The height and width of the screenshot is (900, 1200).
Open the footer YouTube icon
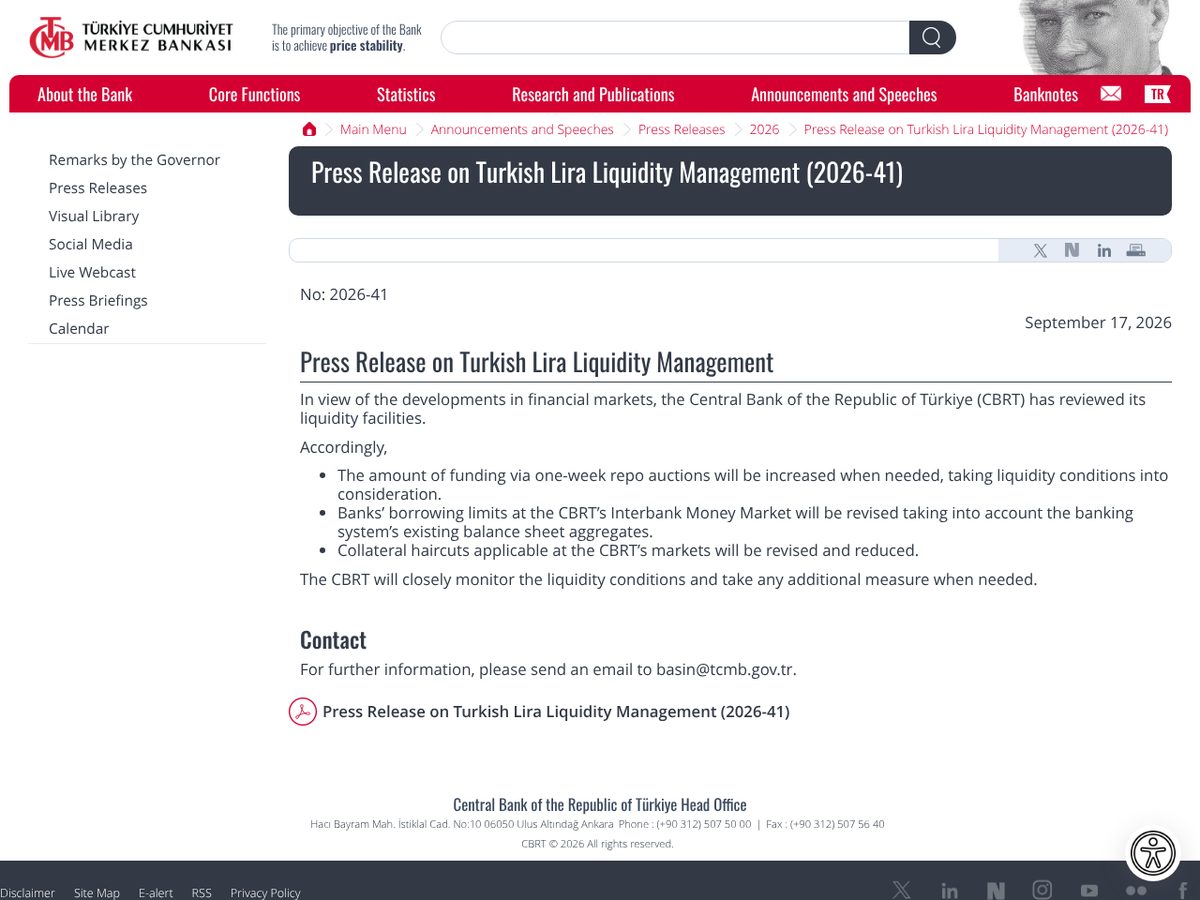coord(1089,890)
